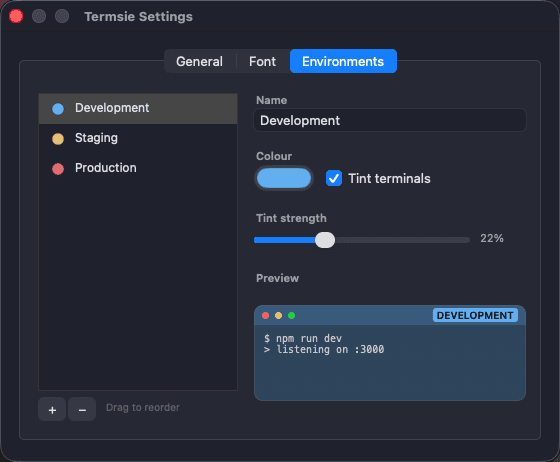Click the "$ npm run dev" preview line

(303, 338)
